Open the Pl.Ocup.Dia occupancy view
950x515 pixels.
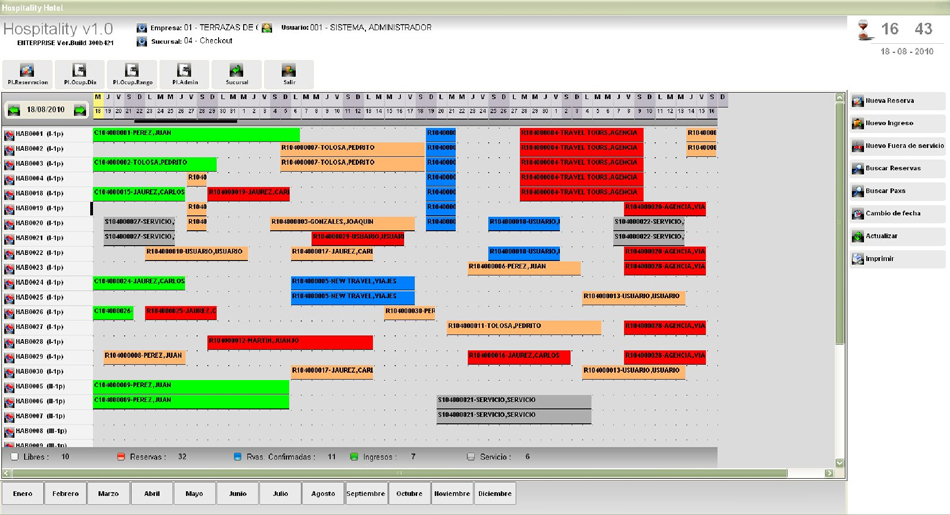[79, 75]
